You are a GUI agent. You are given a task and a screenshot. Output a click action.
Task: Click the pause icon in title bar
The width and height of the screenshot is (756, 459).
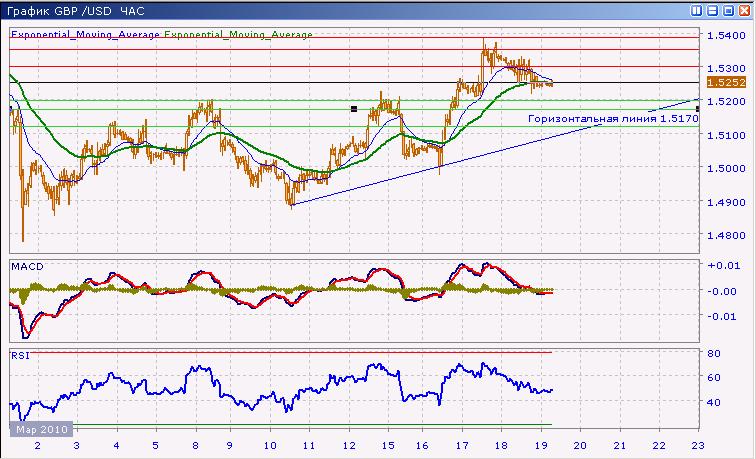(x=695, y=10)
